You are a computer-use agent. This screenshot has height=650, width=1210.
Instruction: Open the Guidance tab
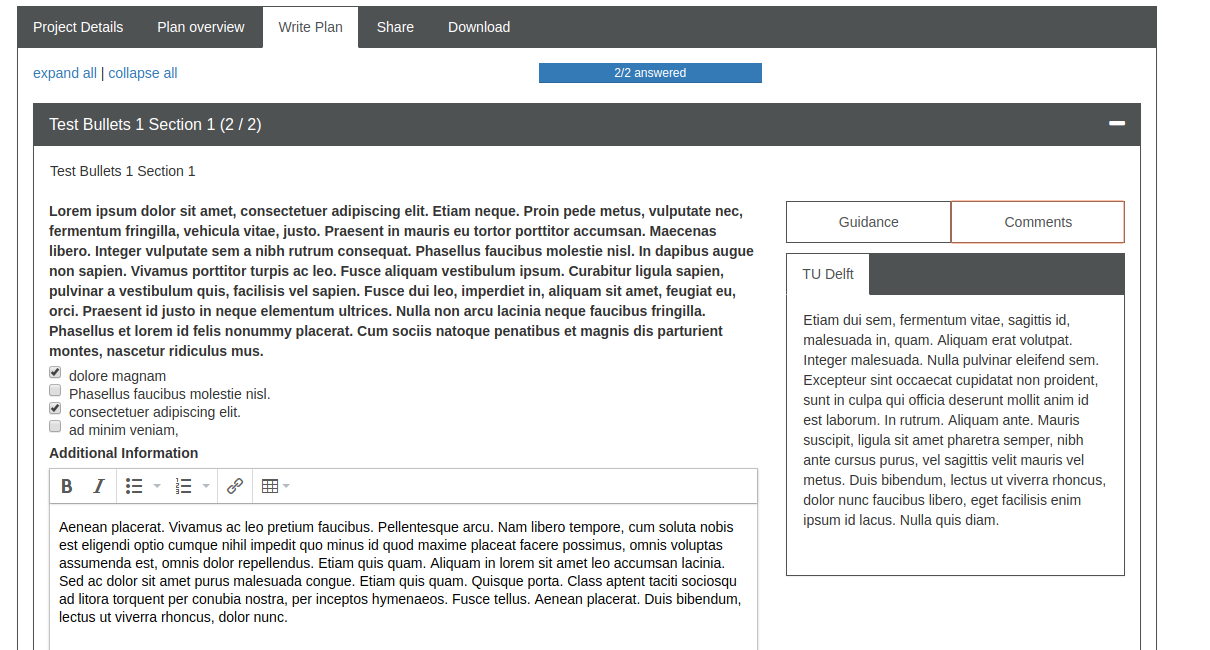click(868, 221)
